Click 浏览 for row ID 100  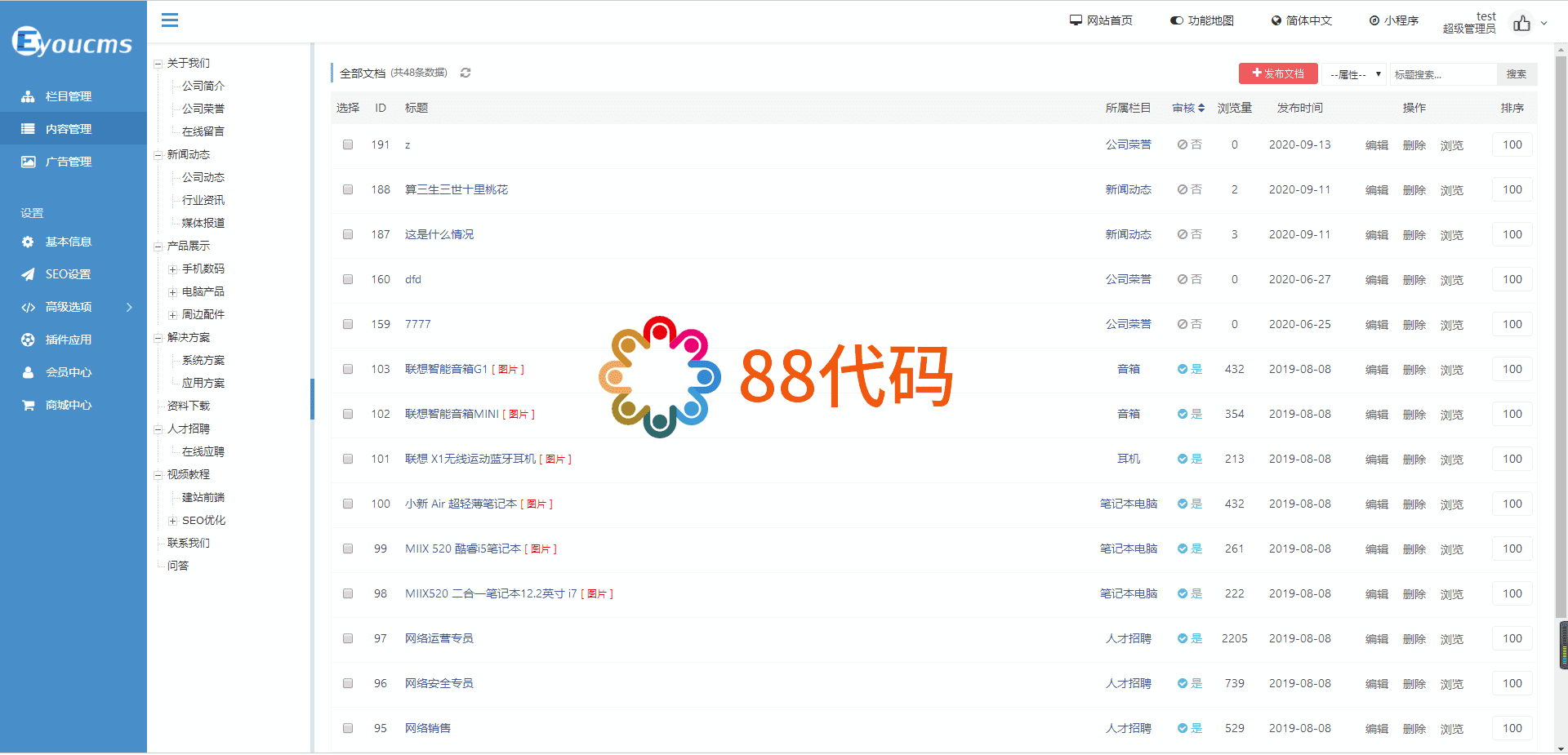point(1452,504)
